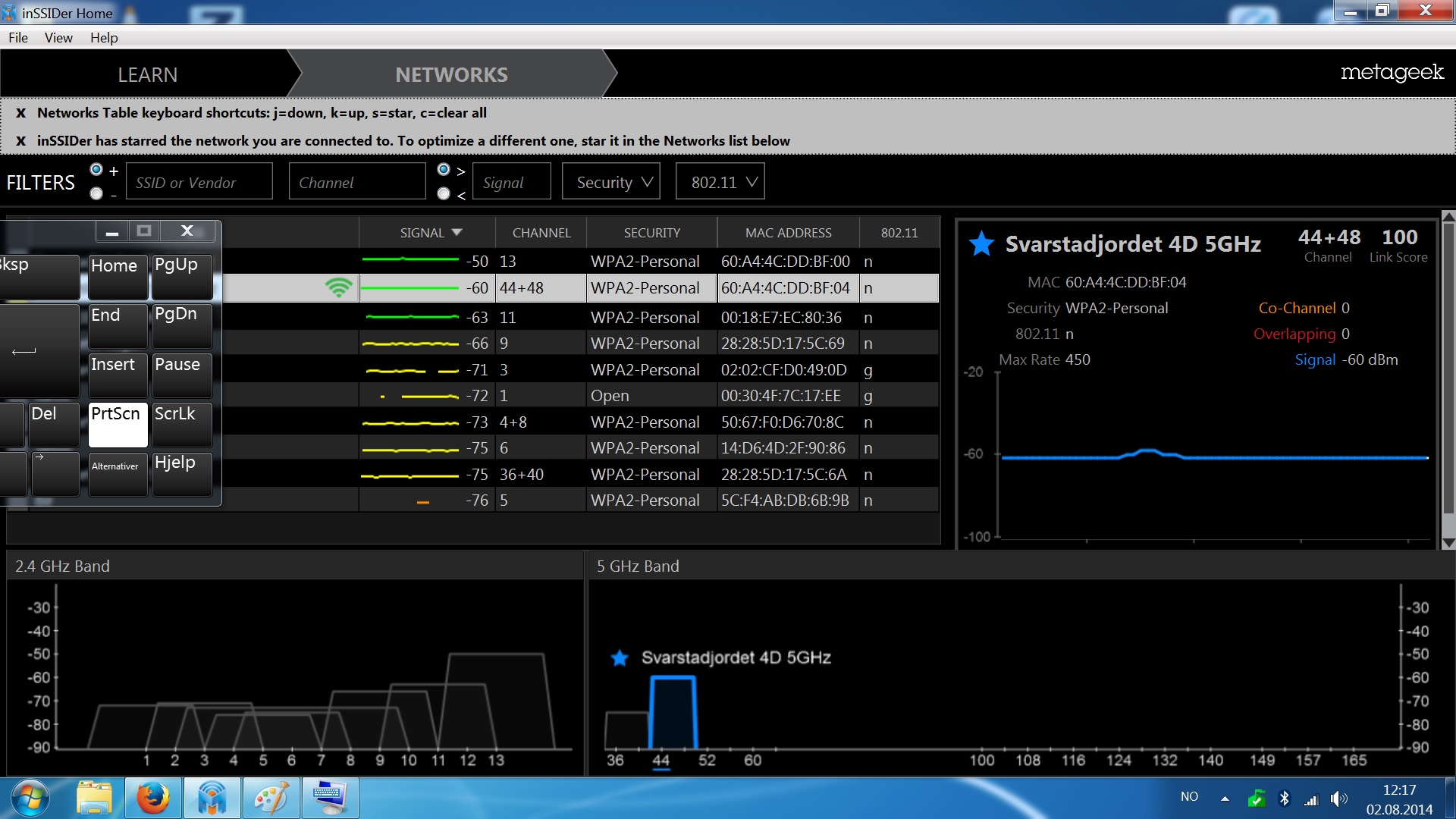Click the Channel filter field
This screenshot has height=819, width=1456.
pos(357,182)
